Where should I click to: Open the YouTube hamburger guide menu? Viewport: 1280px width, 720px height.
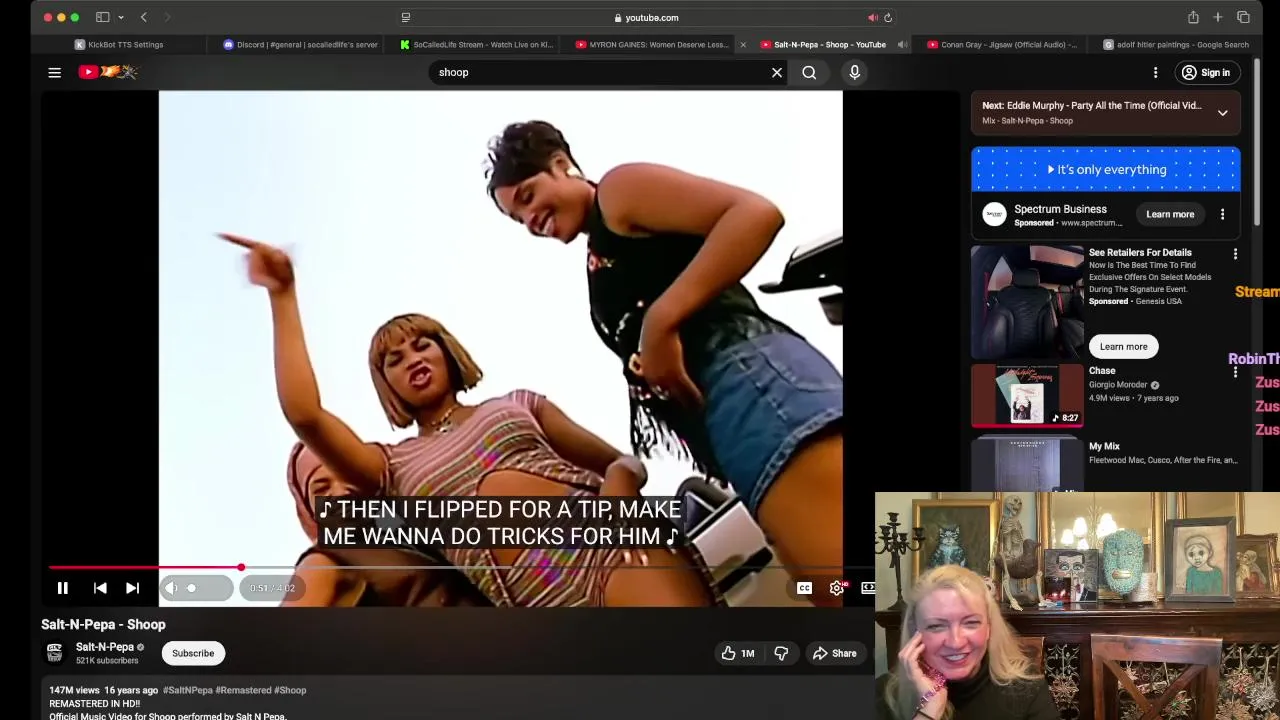coord(55,72)
